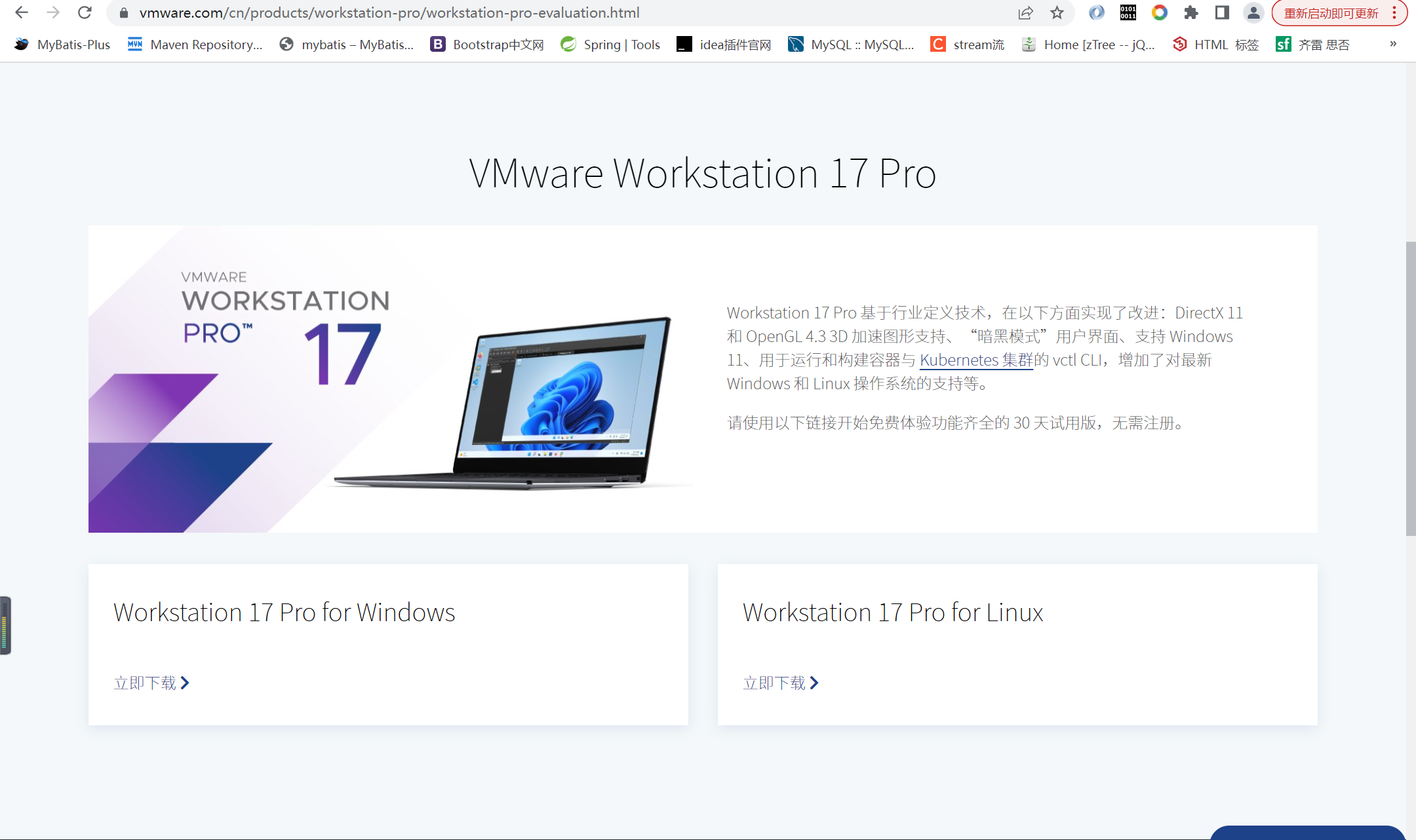
Task: Open Bootstrap中文网 bookmark
Action: click(x=487, y=45)
